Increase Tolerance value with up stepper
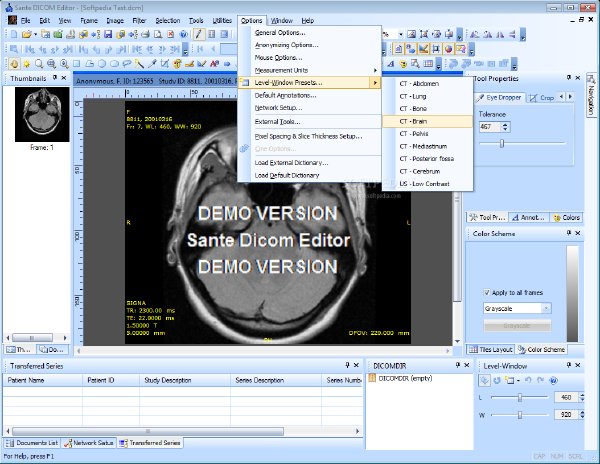Viewport: 600px width, 464px height. point(505,124)
